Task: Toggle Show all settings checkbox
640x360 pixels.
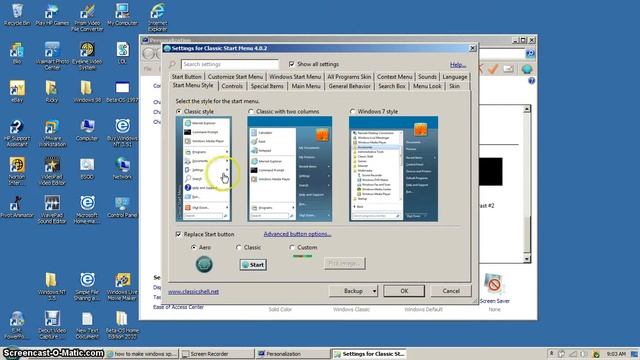Action: 291,64
